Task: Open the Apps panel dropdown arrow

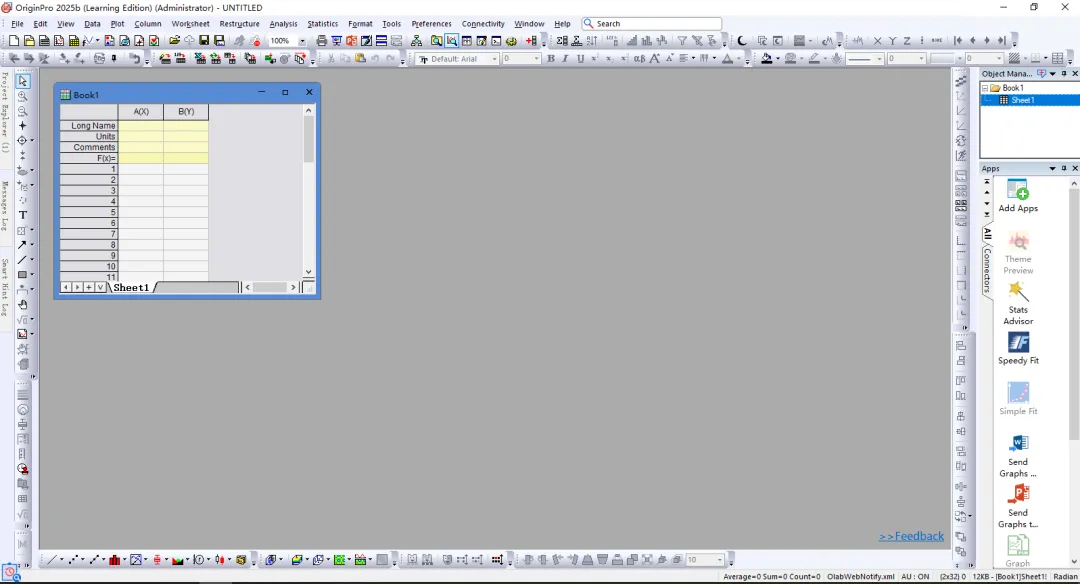Action: (1052, 169)
